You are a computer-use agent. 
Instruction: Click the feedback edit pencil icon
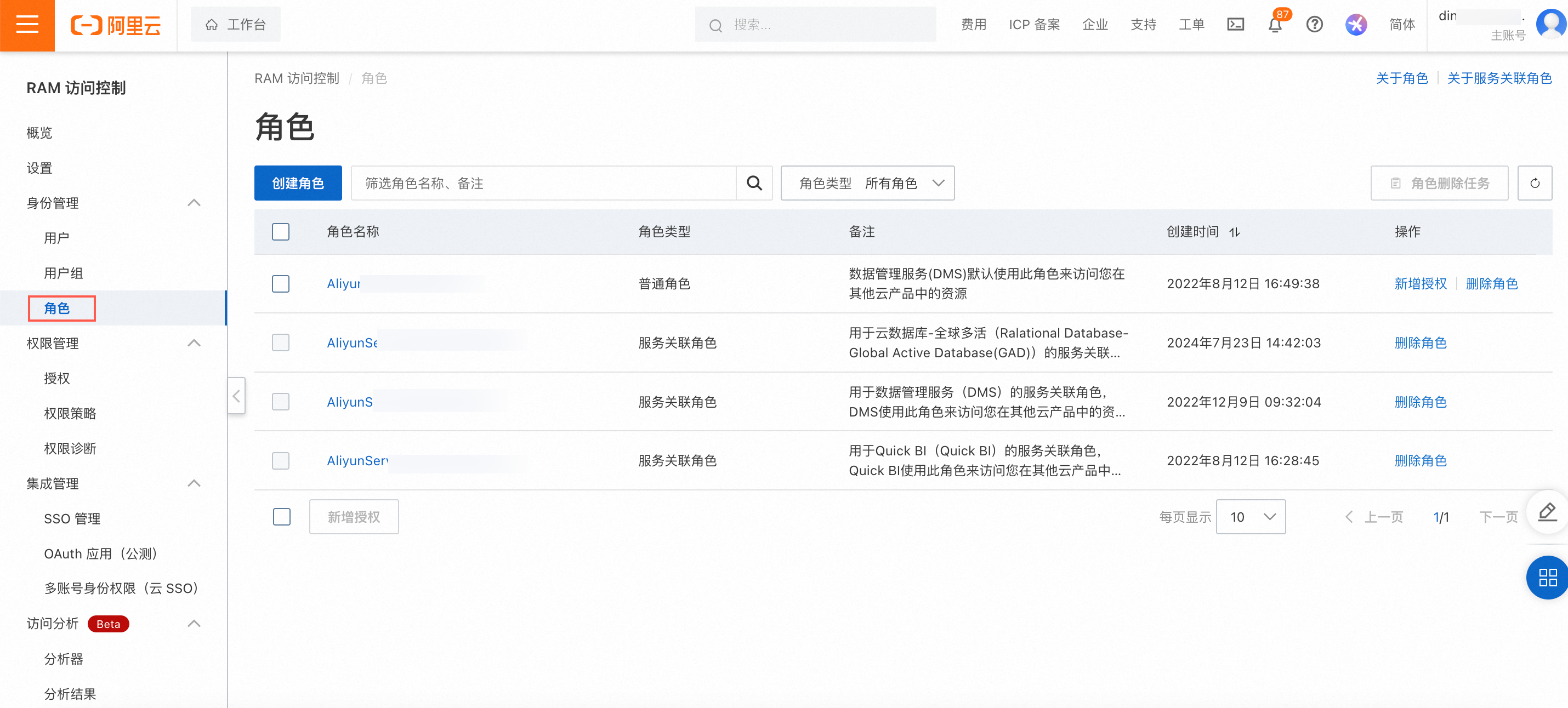click(x=1547, y=512)
